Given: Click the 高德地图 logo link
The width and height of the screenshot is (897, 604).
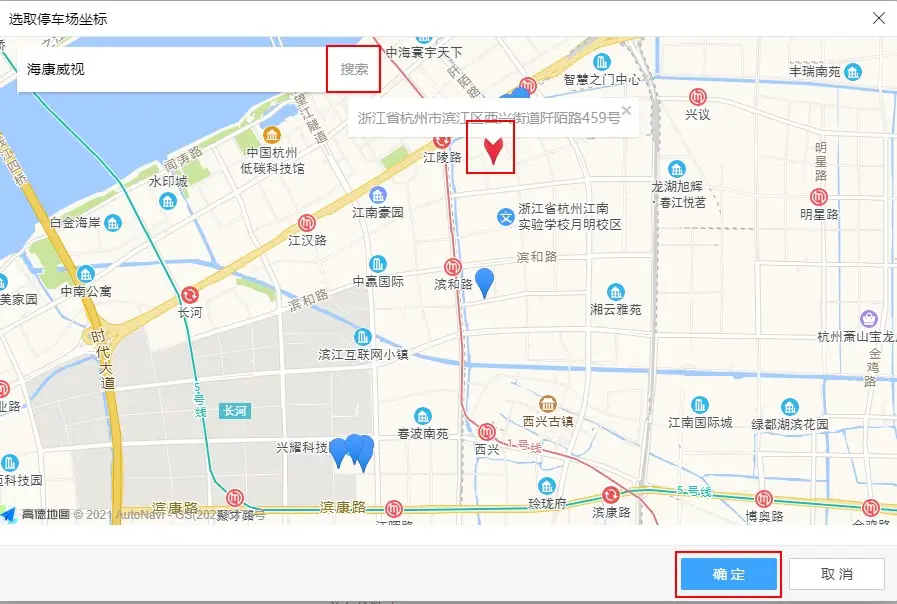Looking at the screenshot, I should coord(38,514).
